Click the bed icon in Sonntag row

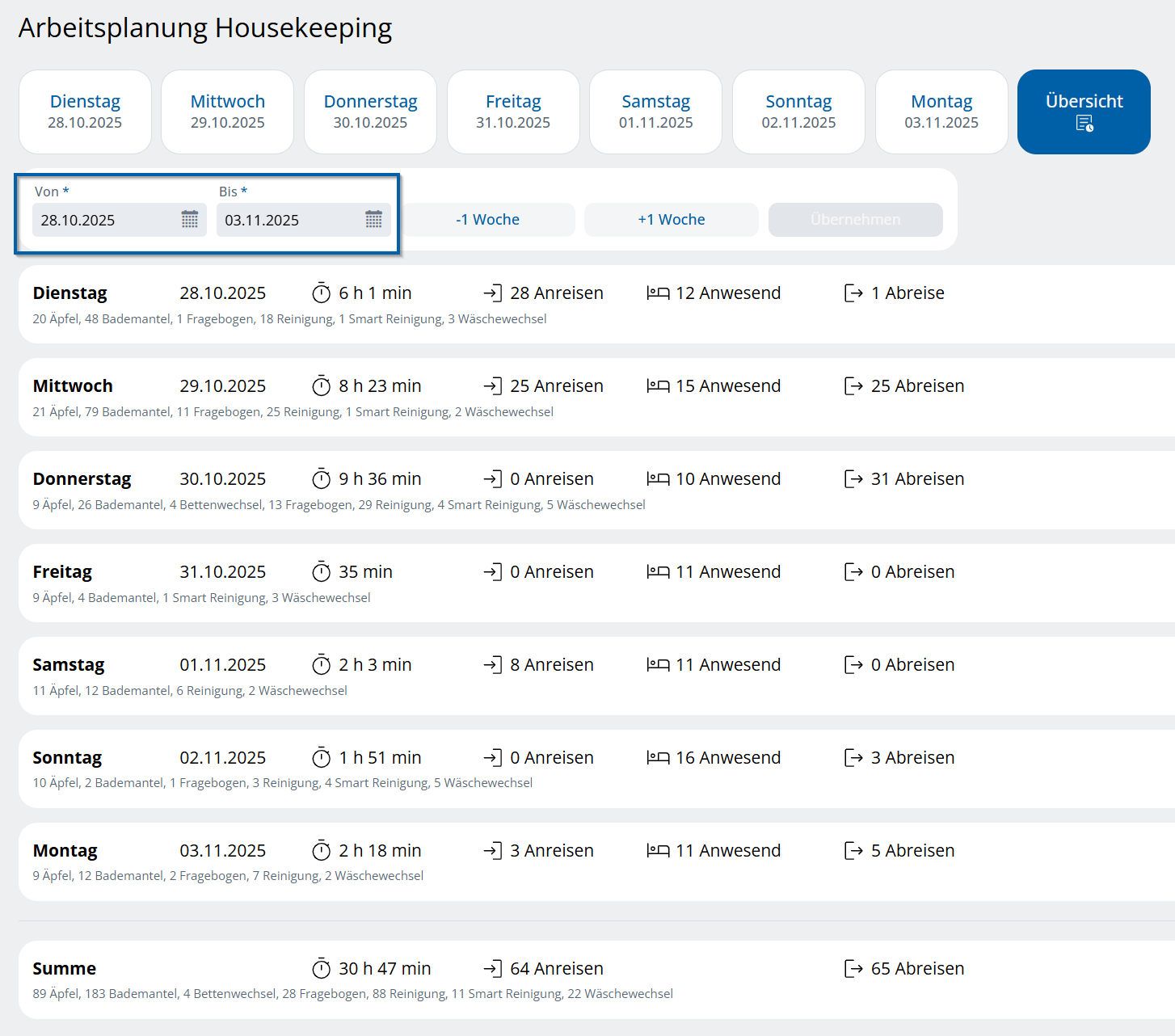(x=658, y=758)
